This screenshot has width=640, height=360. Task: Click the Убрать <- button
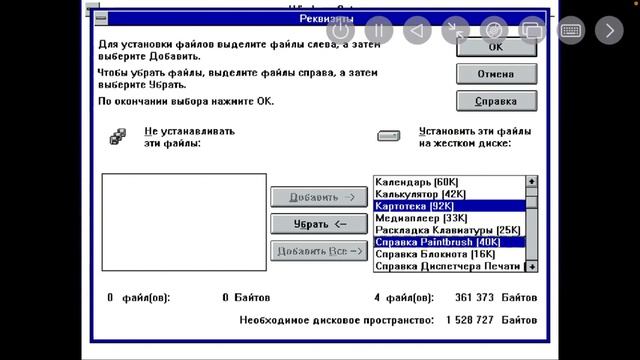(319, 224)
